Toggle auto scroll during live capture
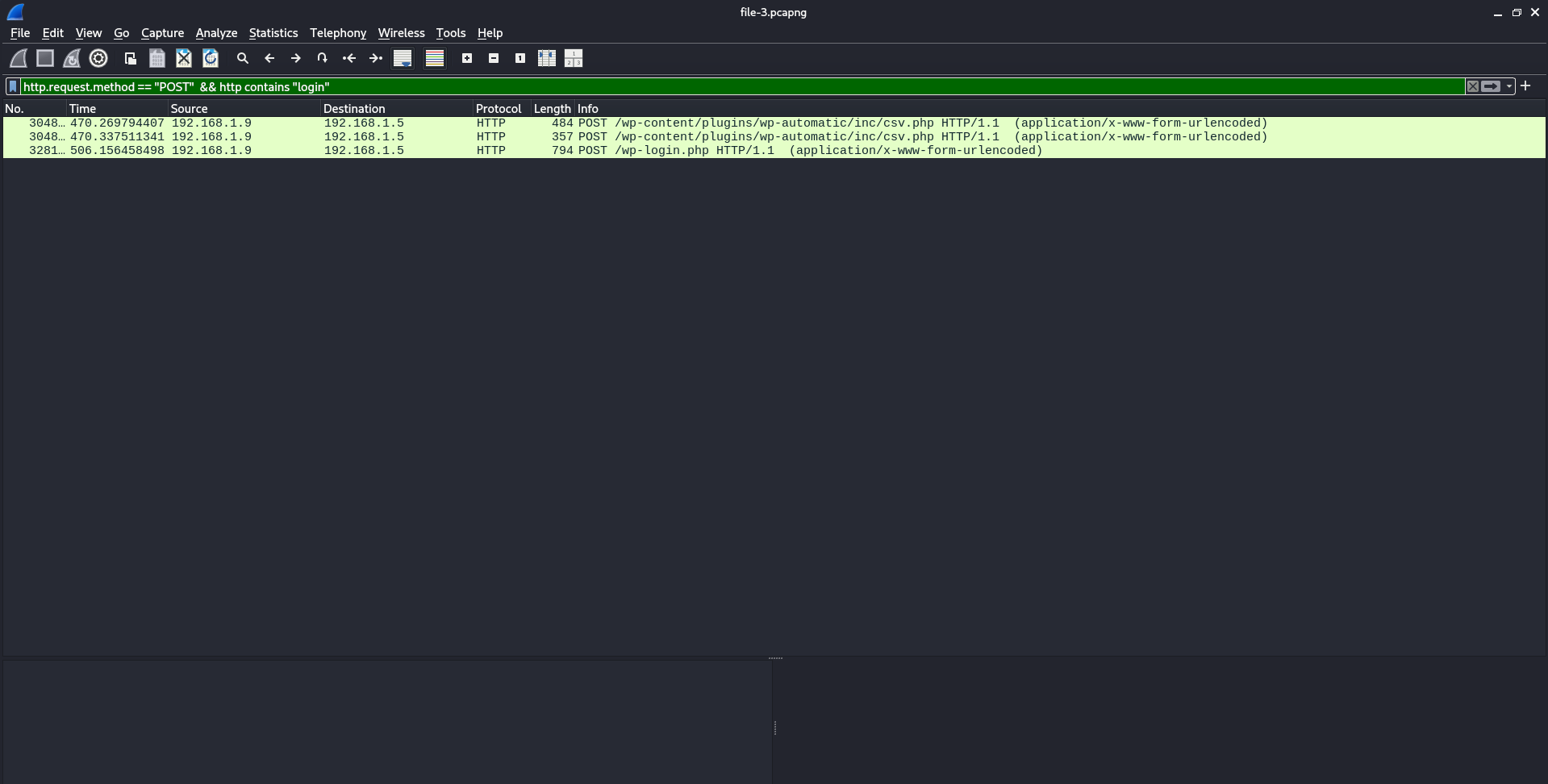Screen dimensions: 1548x784 (403, 58)
